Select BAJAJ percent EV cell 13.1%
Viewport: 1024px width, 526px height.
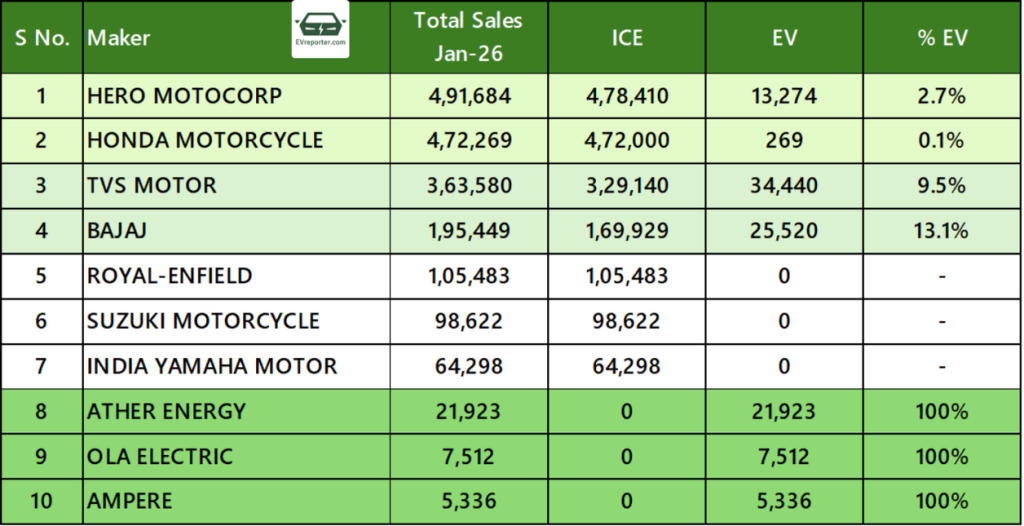[x=943, y=231]
